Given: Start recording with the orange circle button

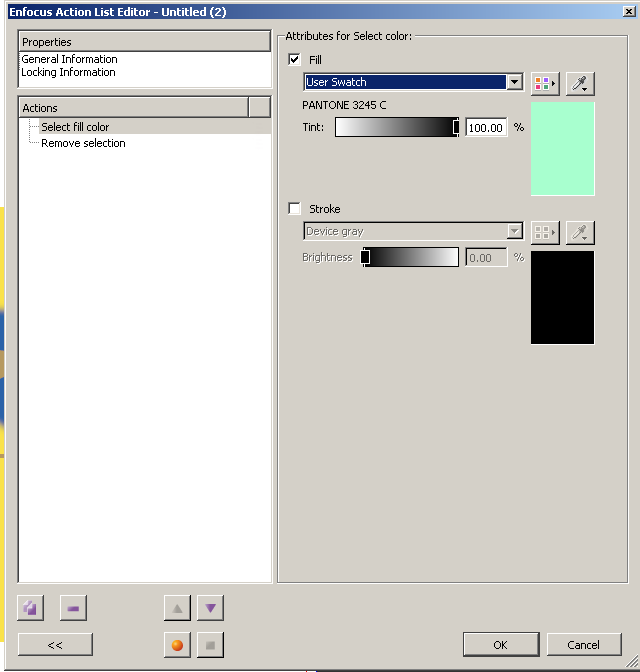Looking at the screenshot, I should 177,645.
